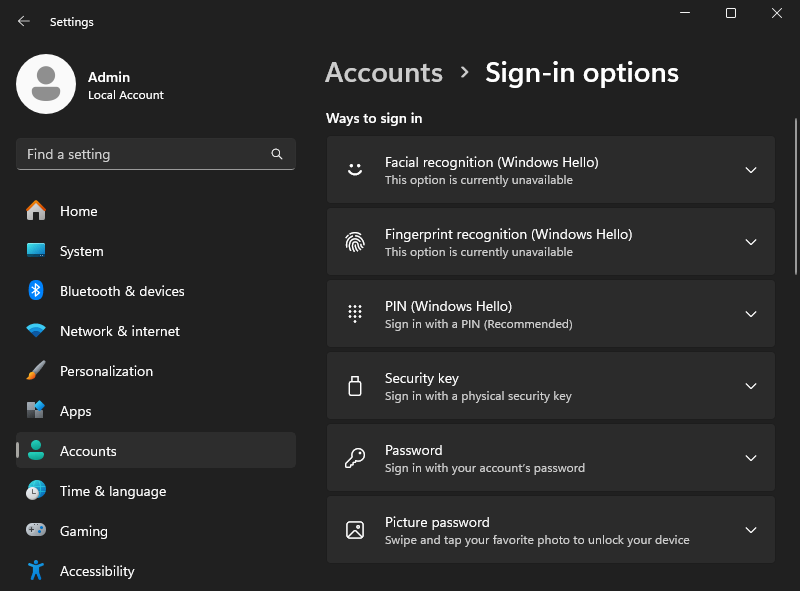Click the facial recognition smiley icon

click(355, 169)
